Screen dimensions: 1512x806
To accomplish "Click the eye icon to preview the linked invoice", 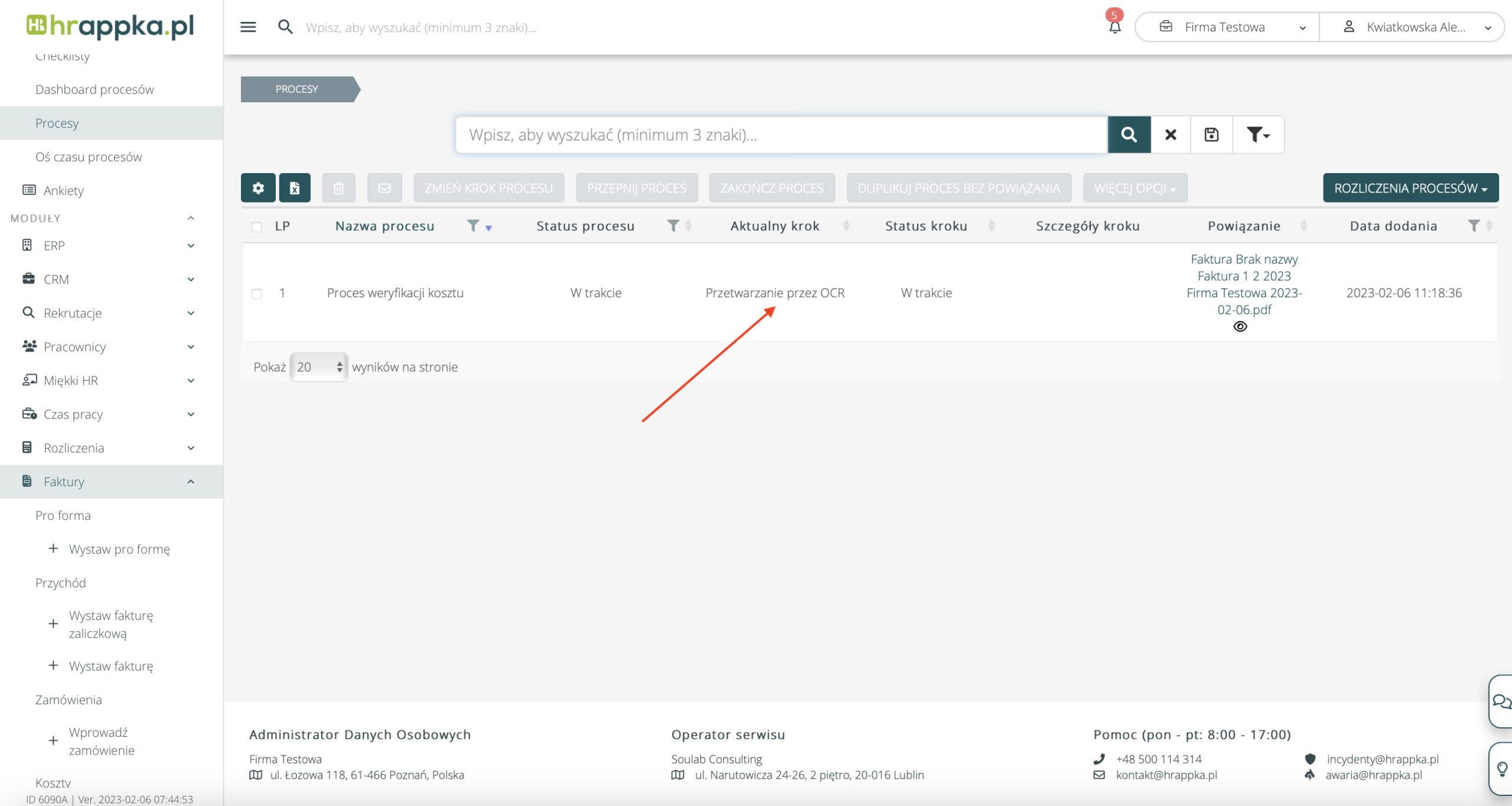I will tap(1240, 327).
